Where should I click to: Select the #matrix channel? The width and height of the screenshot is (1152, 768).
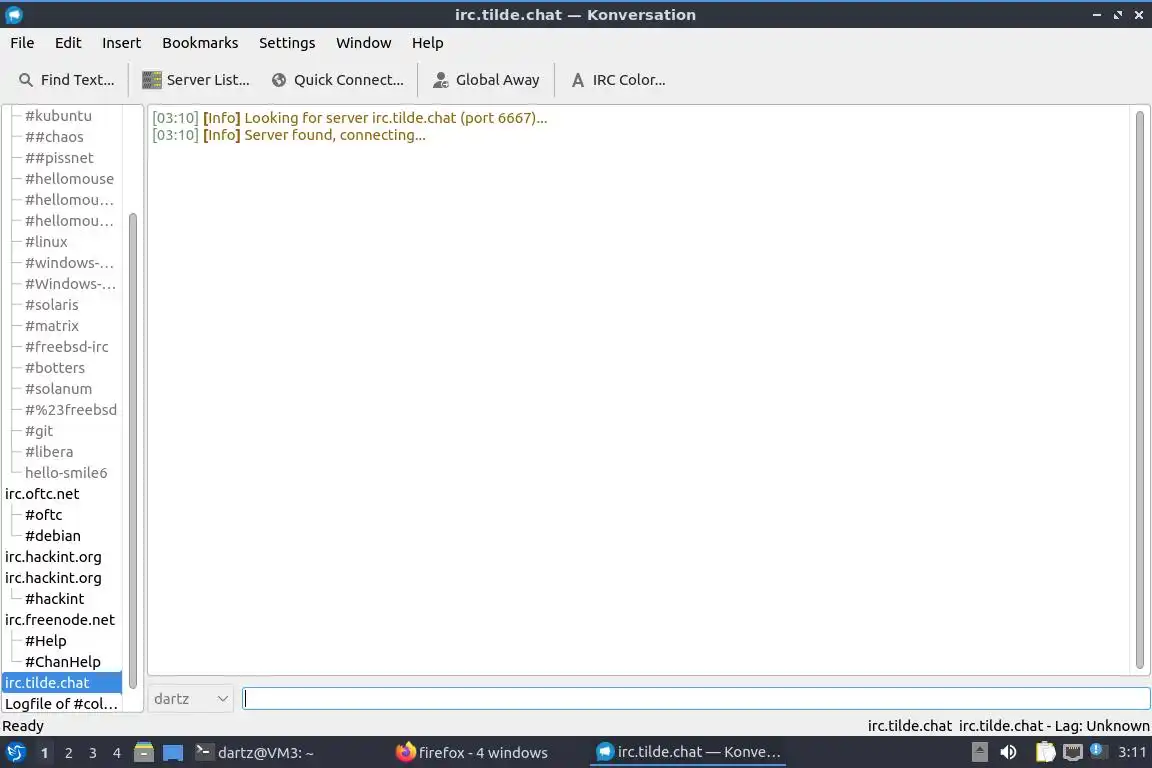51,326
